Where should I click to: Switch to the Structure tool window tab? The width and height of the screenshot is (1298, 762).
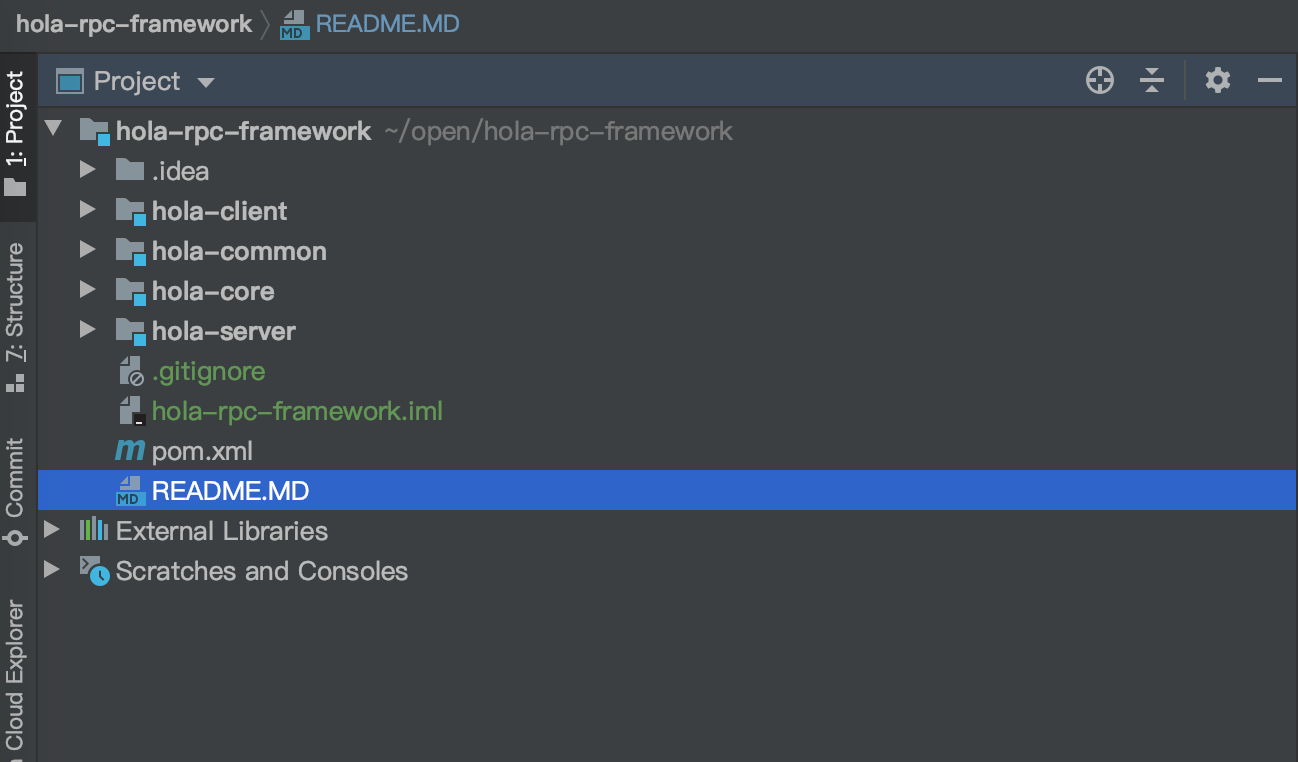(x=15, y=317)
